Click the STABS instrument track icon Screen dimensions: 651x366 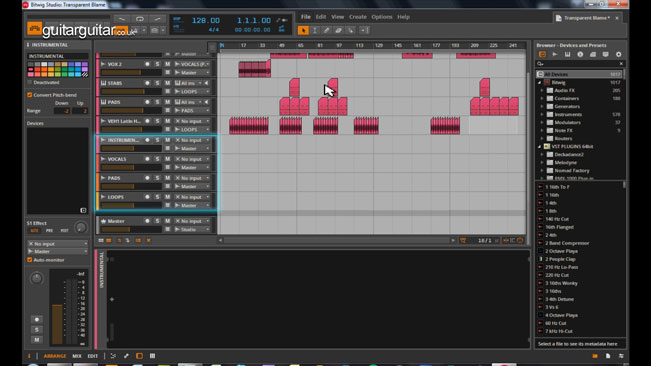pyautogui.click(x=103, y=83)
